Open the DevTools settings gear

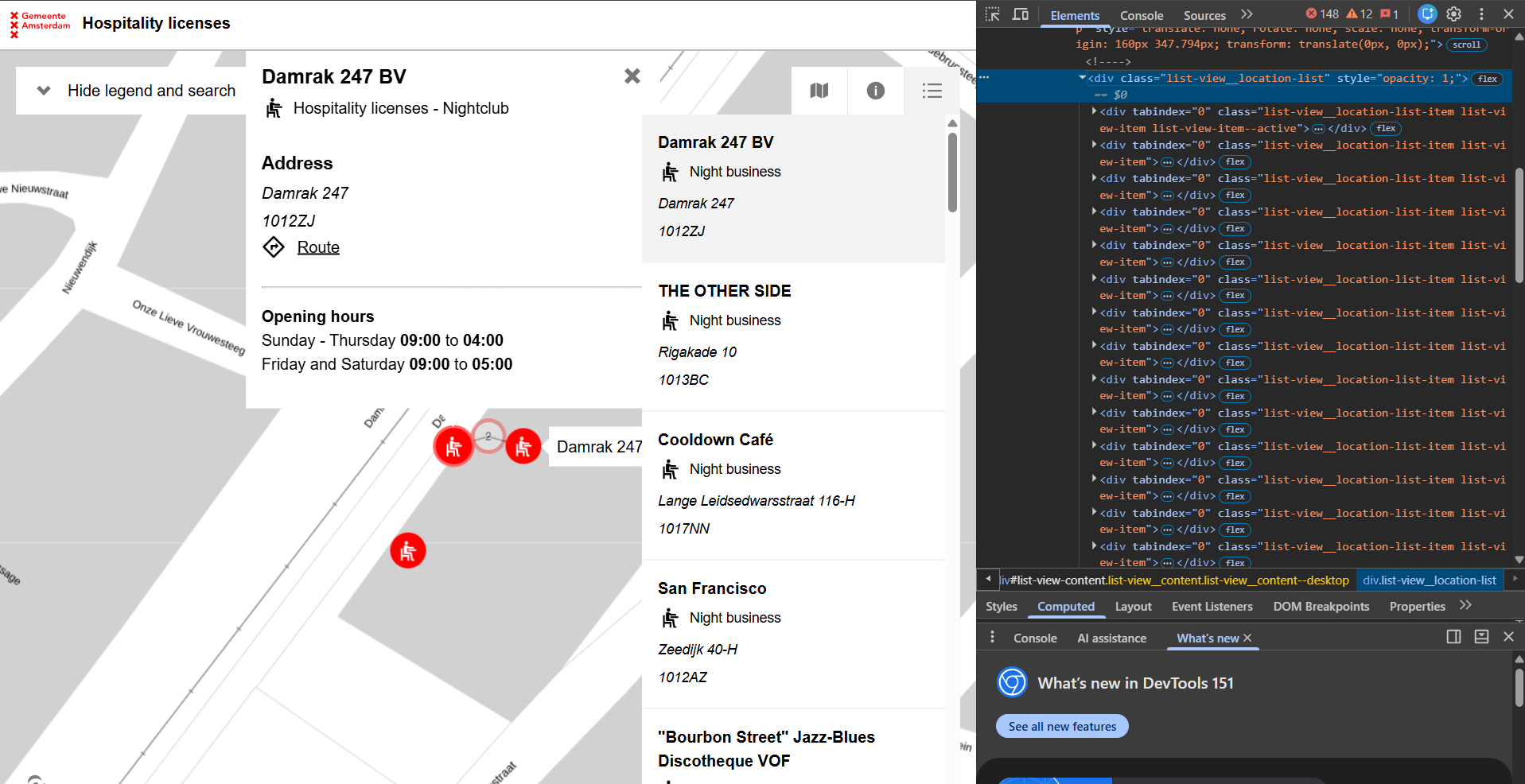[1454, 14]
